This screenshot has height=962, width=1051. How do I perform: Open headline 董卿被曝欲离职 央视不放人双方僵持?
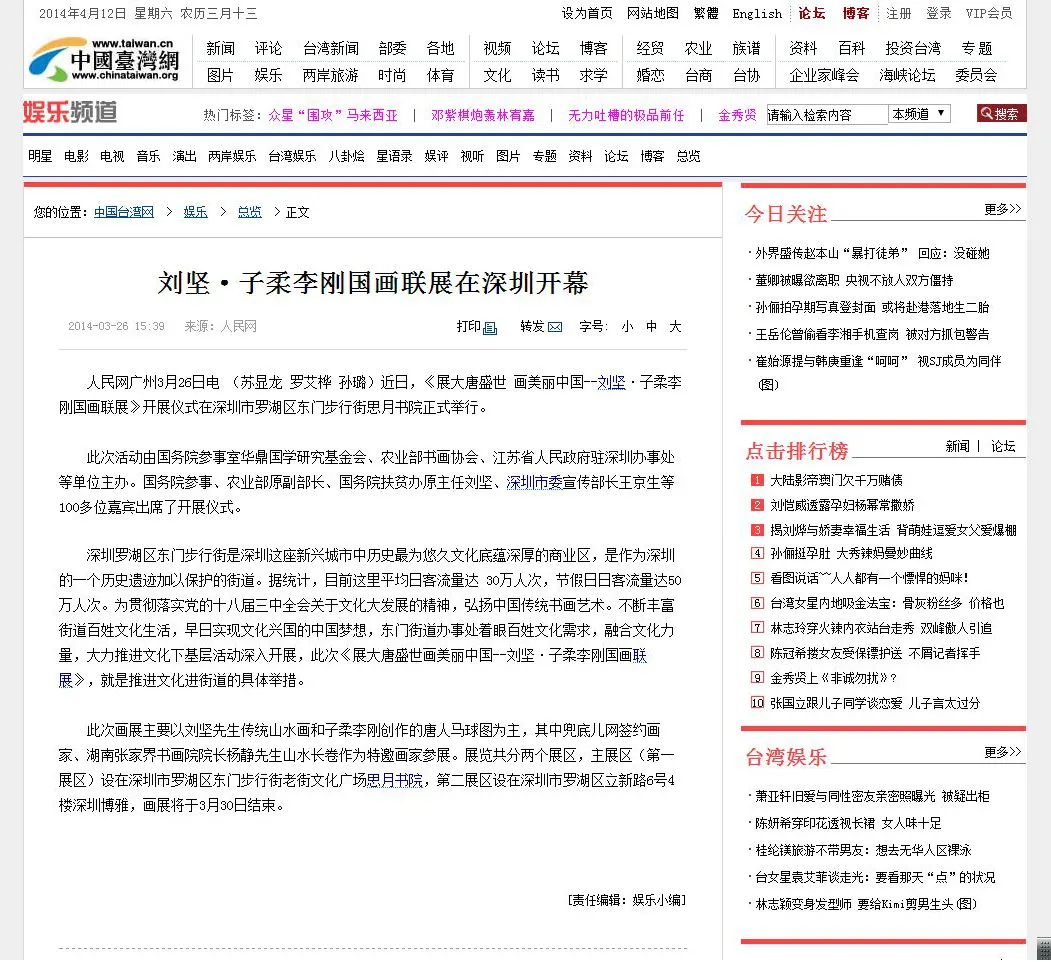[854, 280]
